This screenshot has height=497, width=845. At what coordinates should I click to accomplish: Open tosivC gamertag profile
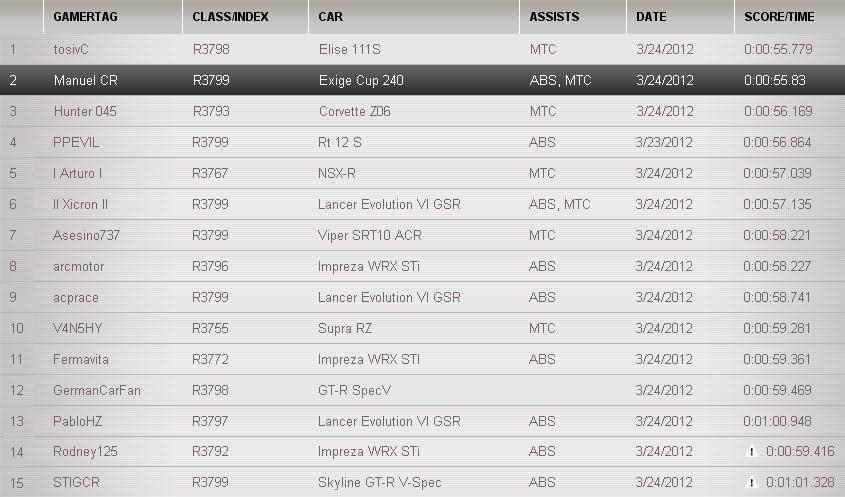[x=72, y=49]
